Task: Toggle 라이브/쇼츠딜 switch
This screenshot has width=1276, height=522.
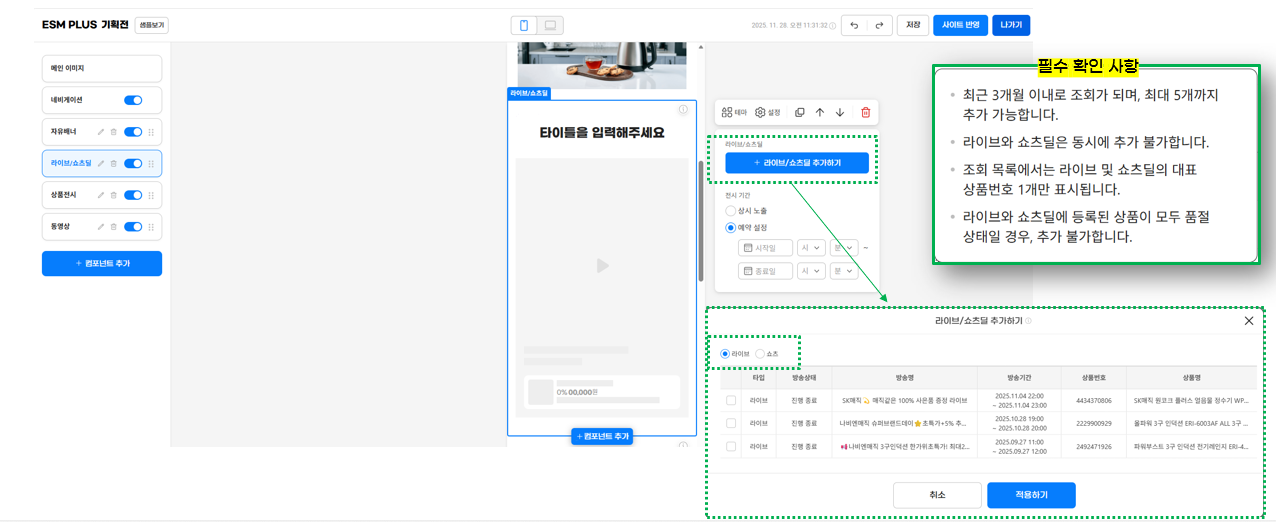Action: [x=133, y=163]
